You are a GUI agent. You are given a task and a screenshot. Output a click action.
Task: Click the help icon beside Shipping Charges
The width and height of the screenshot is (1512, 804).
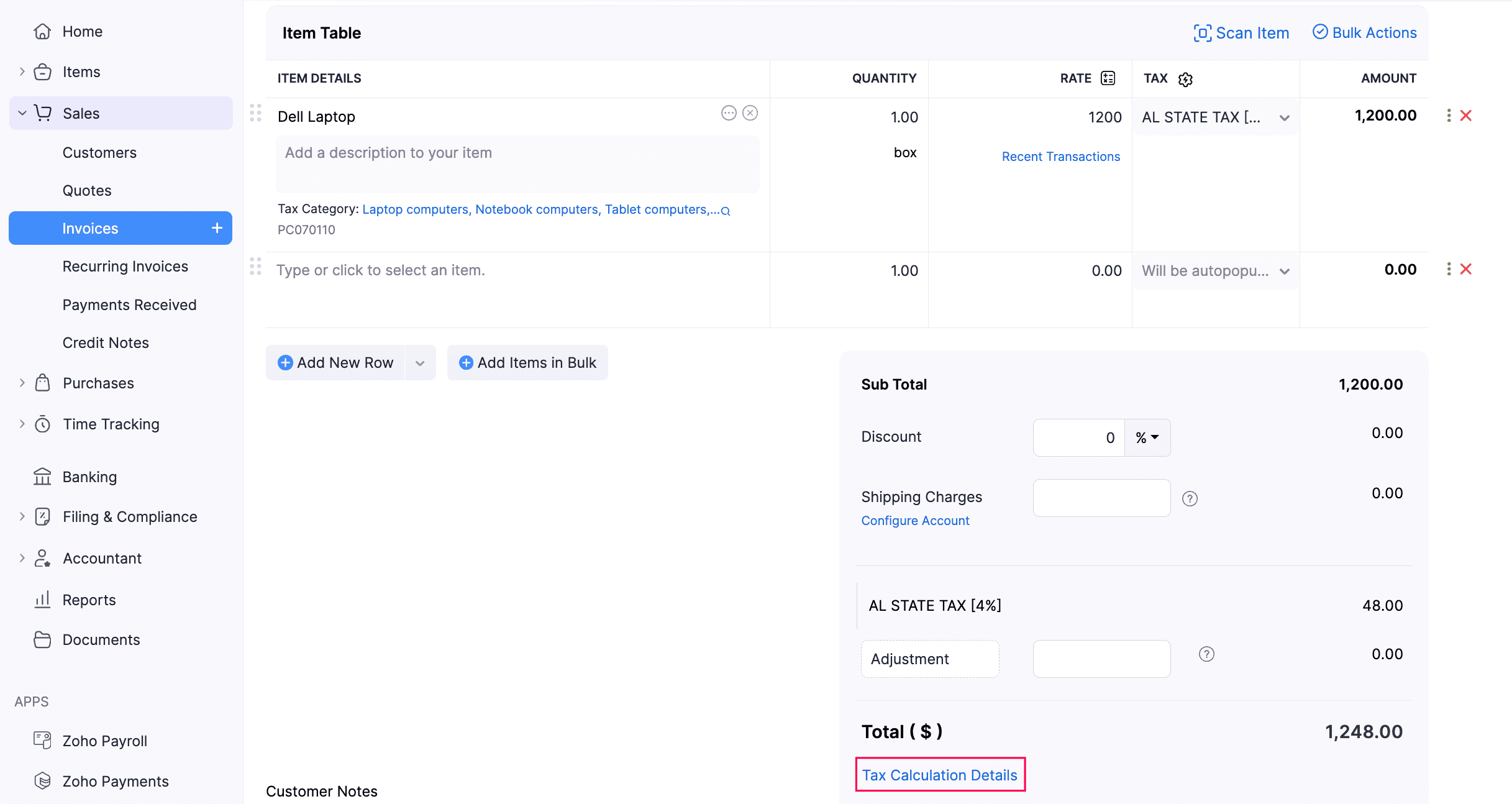pos(1189,498)
